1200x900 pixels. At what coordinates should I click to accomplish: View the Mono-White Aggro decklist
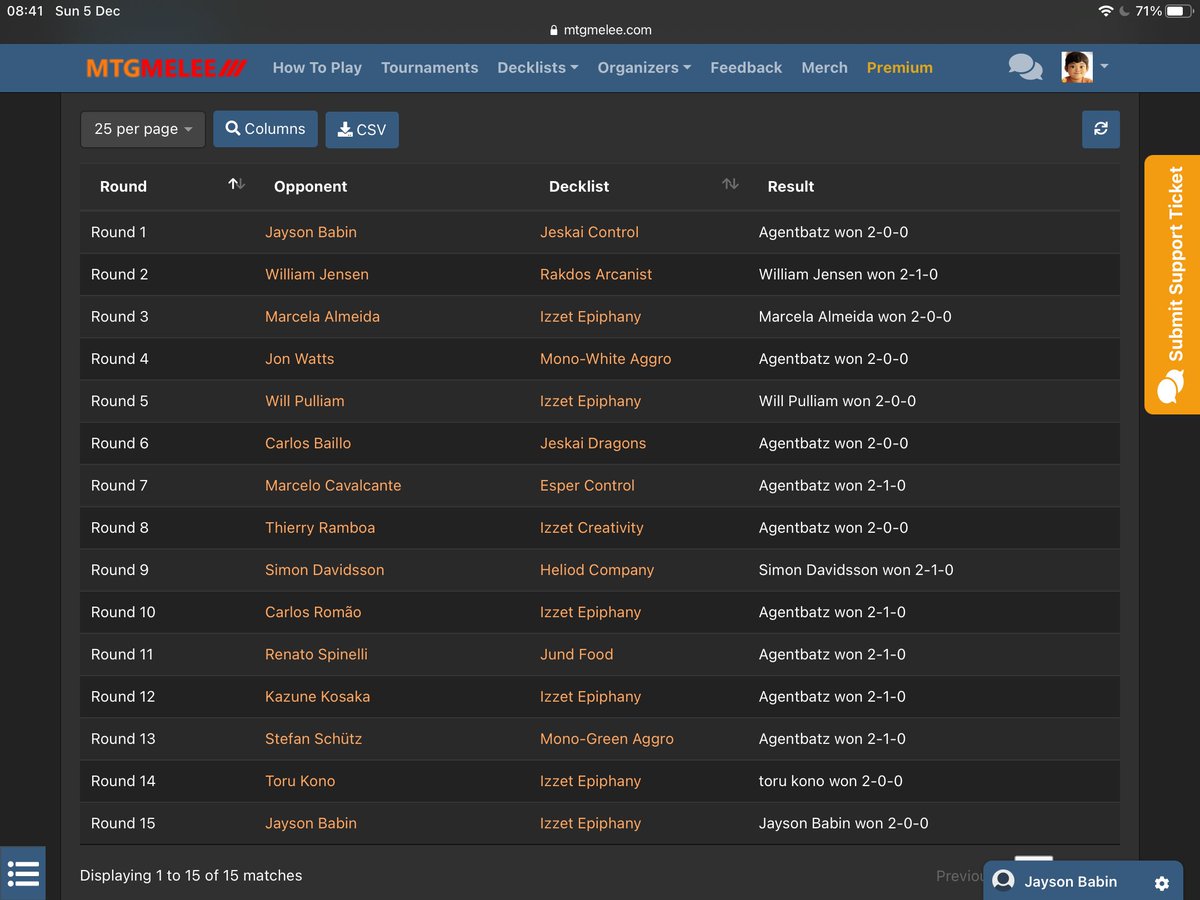coord(606,359)
